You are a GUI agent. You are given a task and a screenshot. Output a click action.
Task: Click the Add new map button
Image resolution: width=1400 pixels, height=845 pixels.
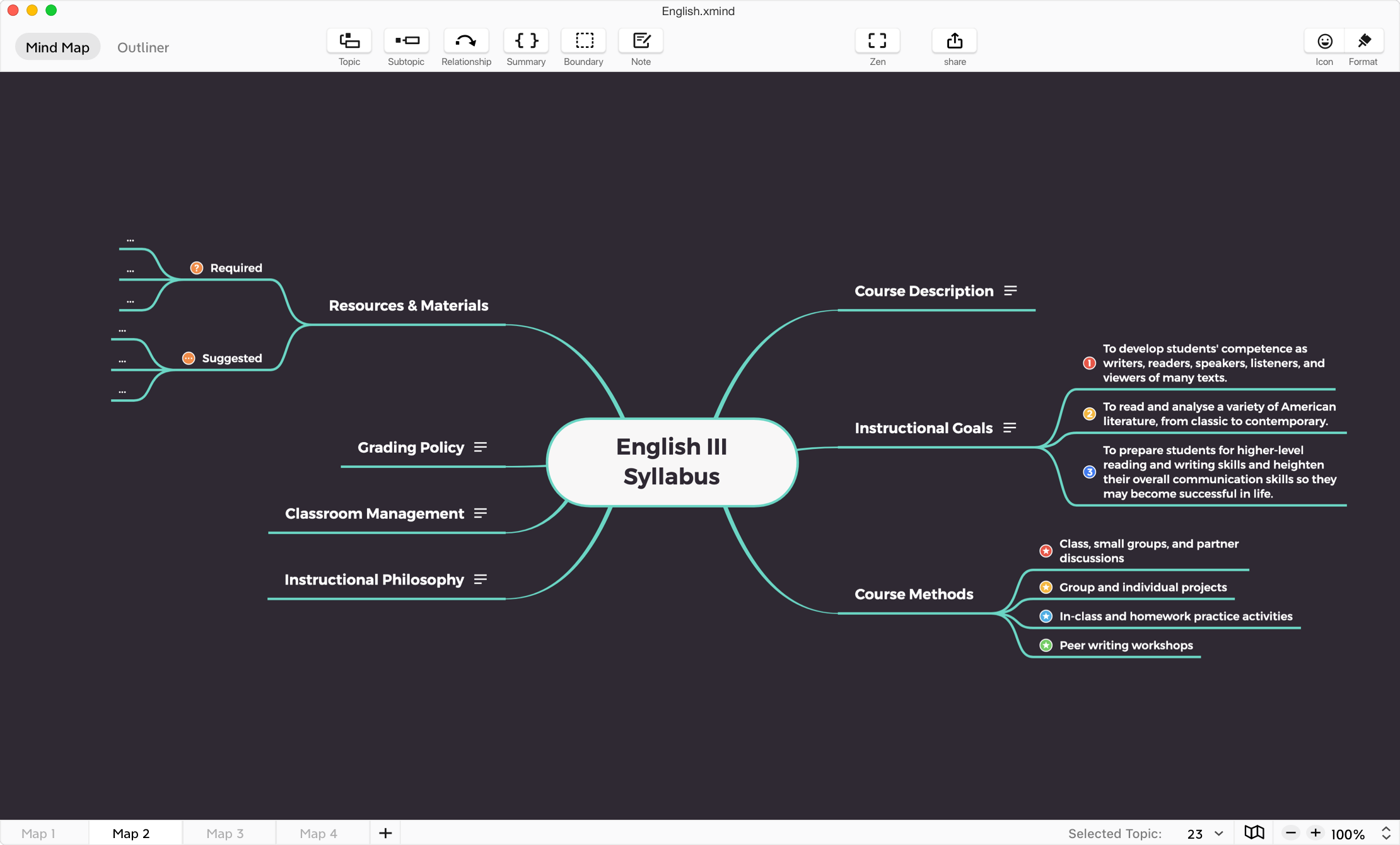[385, 832]
